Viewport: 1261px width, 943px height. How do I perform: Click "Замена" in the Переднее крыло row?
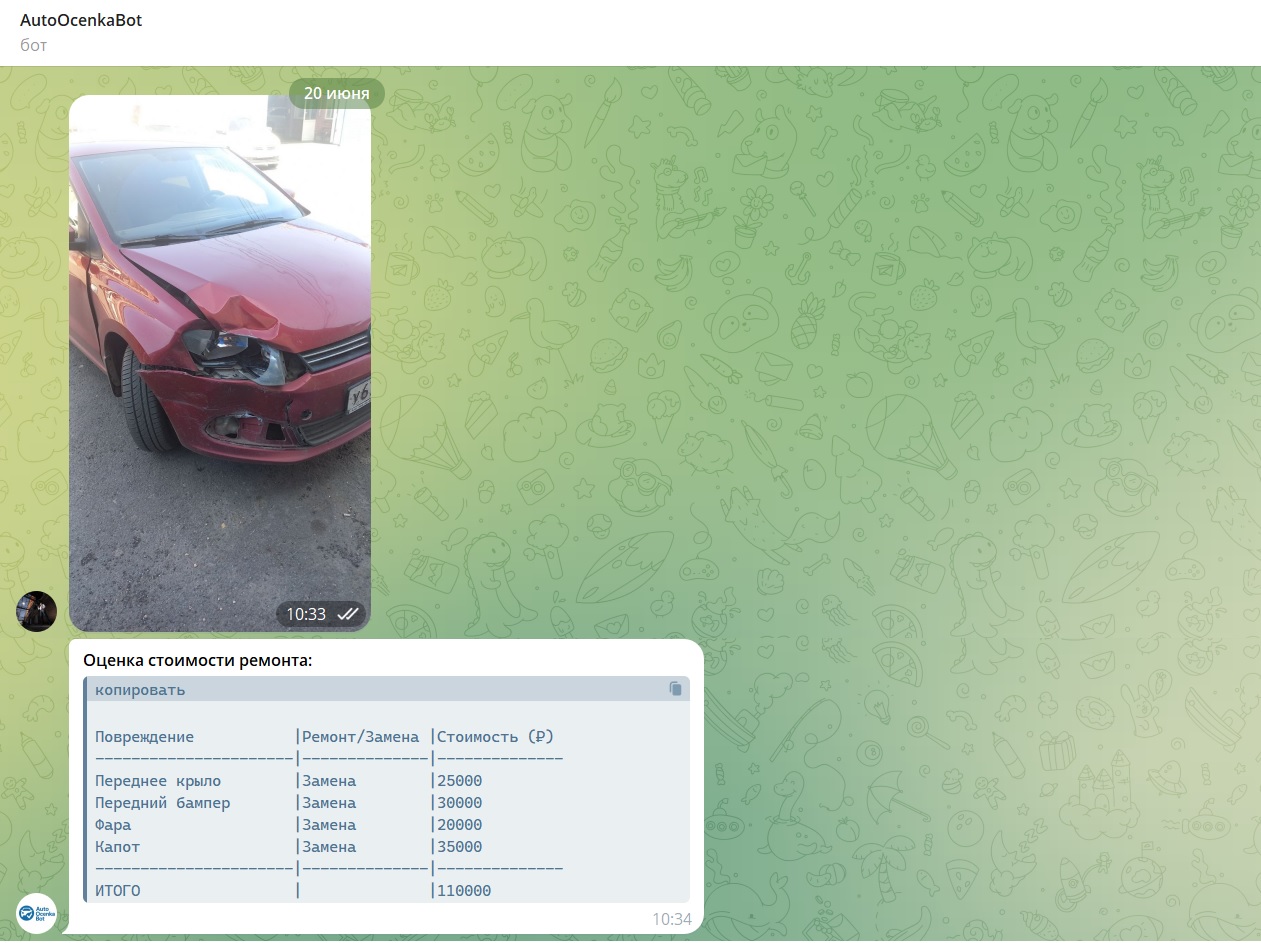tap(329, 781)
